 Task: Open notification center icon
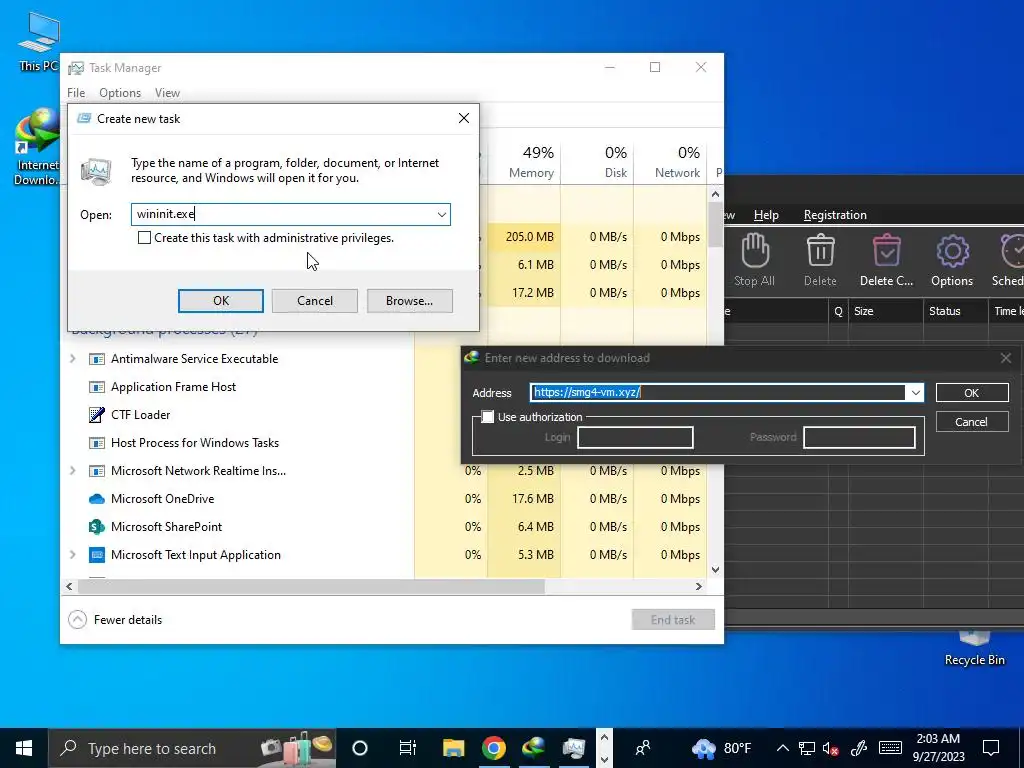tap(991, 748)
